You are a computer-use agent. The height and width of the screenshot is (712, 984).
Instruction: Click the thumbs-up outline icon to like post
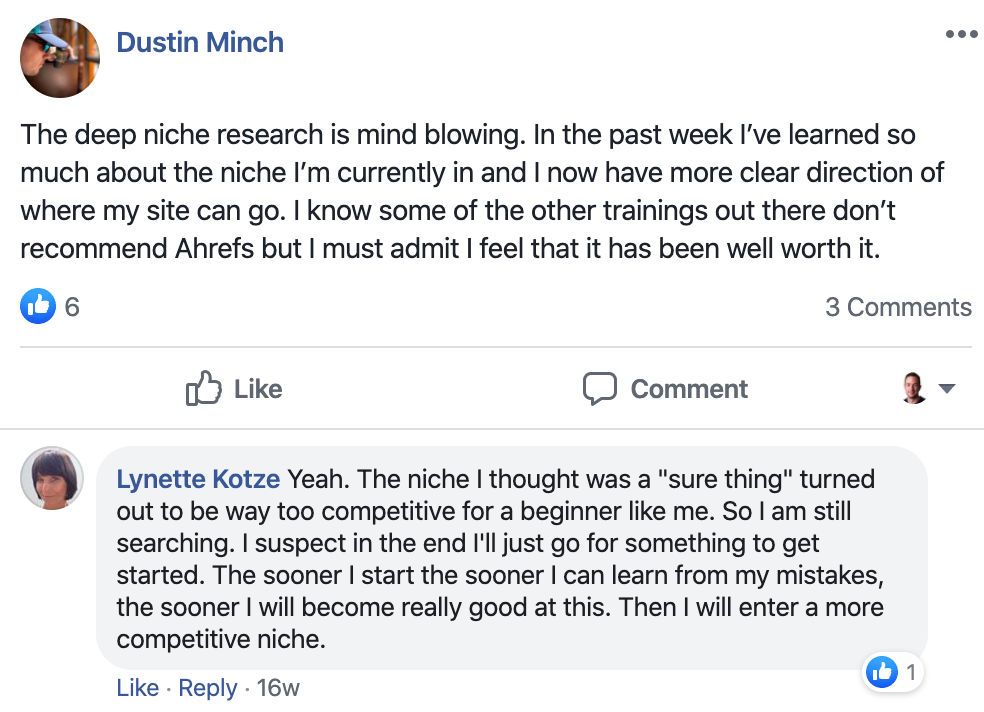[x=203, y=388]
